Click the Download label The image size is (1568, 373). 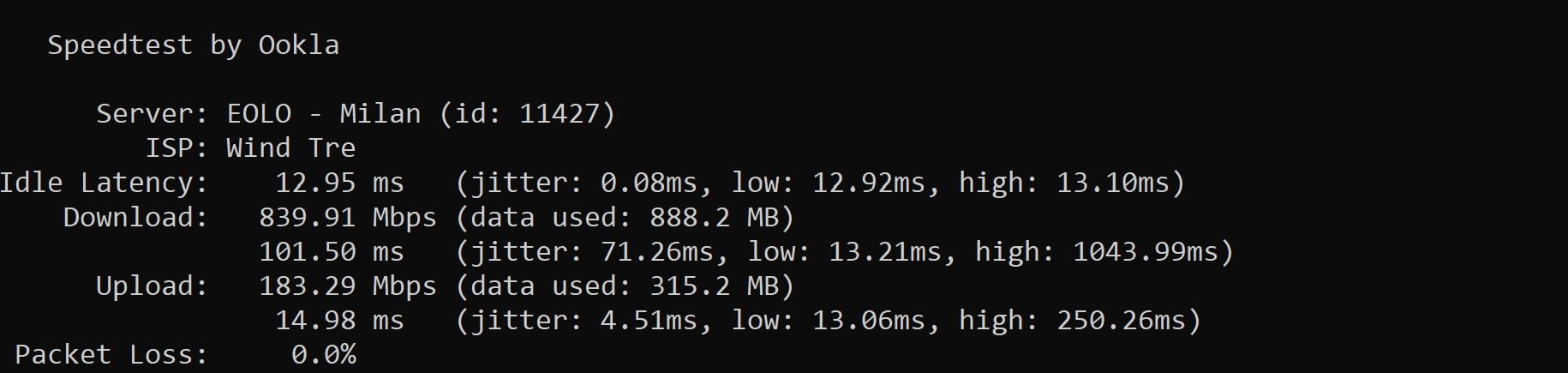click(135, 217)
